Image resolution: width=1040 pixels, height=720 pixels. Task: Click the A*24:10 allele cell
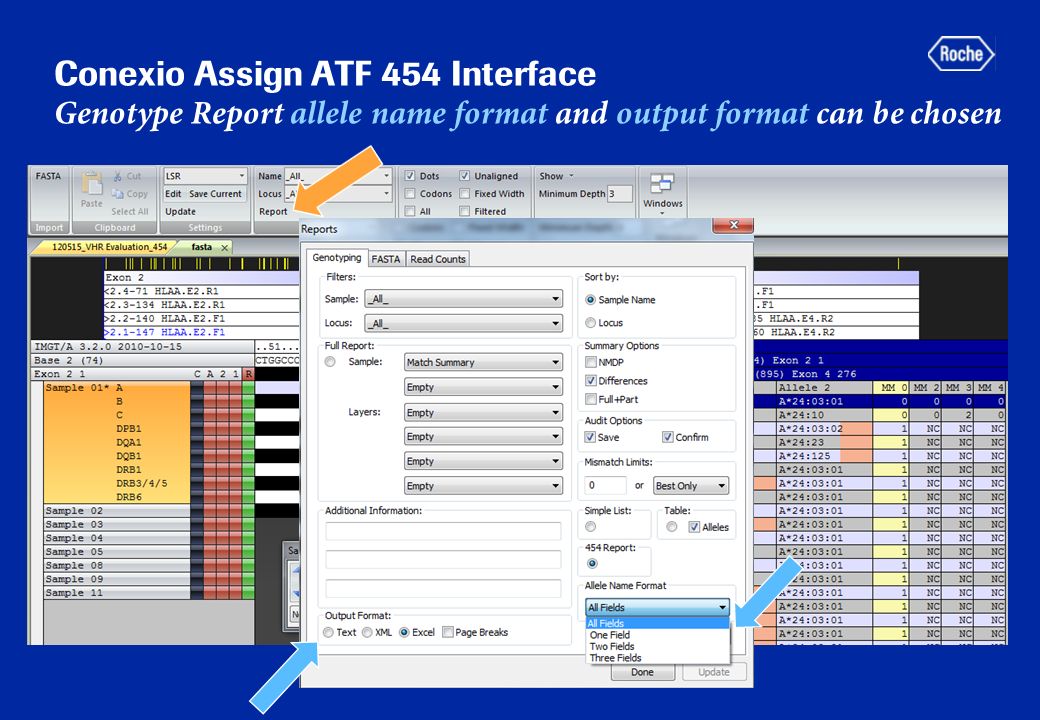[x=824, y=414]
